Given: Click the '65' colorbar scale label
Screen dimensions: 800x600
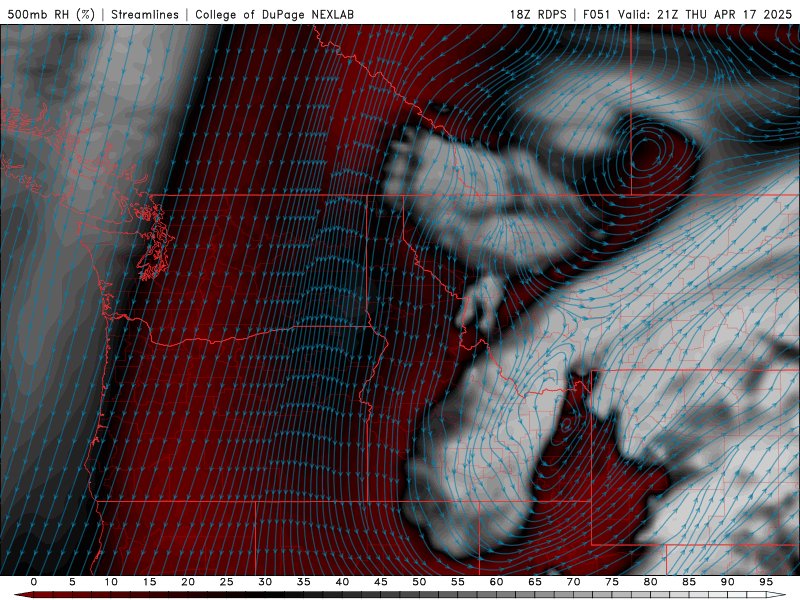Looking at the screenshot, I should (534, 582).
